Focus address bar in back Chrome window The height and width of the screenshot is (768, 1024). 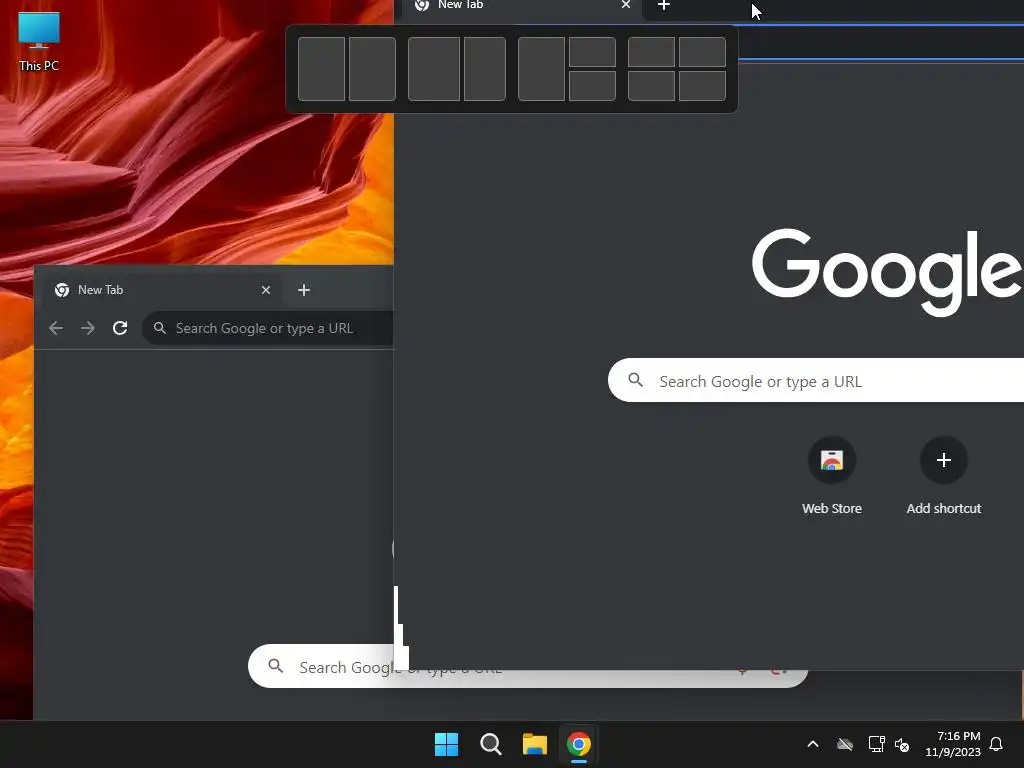268,328
